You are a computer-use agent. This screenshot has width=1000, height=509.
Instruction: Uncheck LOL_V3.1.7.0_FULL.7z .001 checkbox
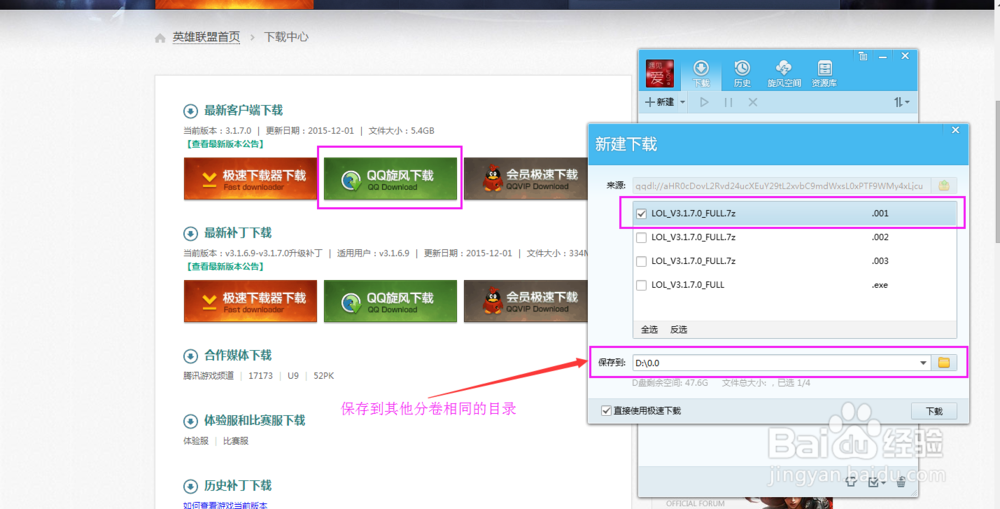642,214
